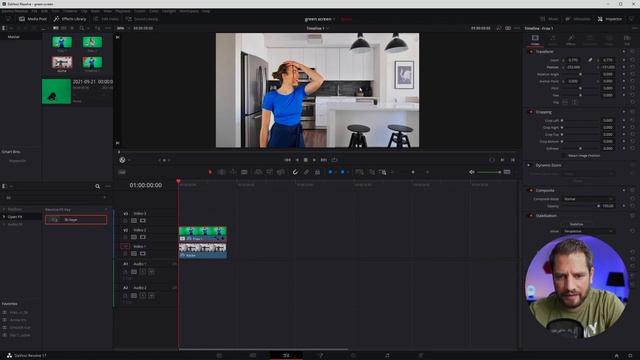
Task: Select the File tab in Inspector
Action: (627, 40)
